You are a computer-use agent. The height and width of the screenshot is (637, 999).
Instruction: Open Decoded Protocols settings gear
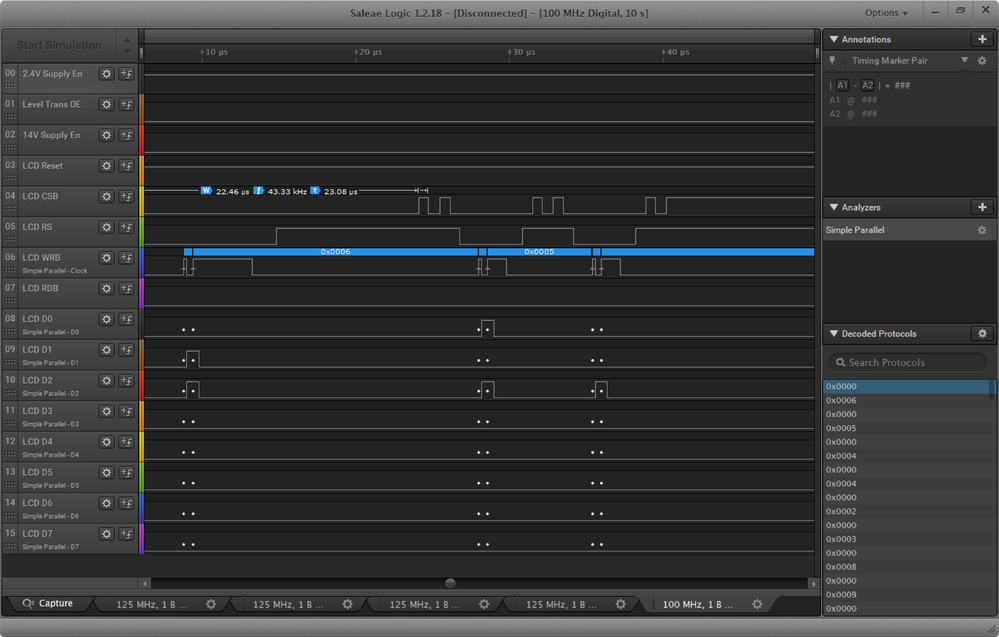click(x=982, y=333)
